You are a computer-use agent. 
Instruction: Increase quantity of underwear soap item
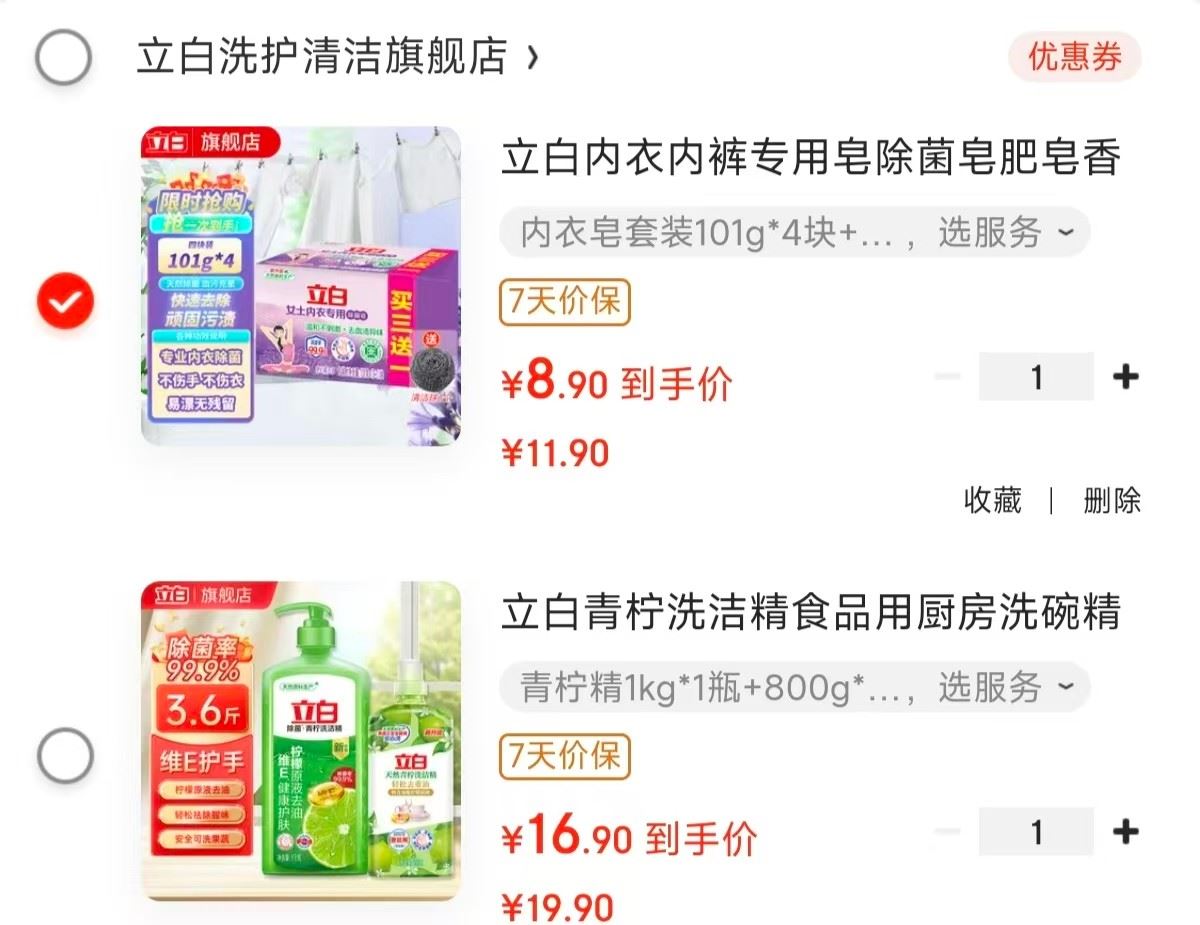tap(1125, 377)
